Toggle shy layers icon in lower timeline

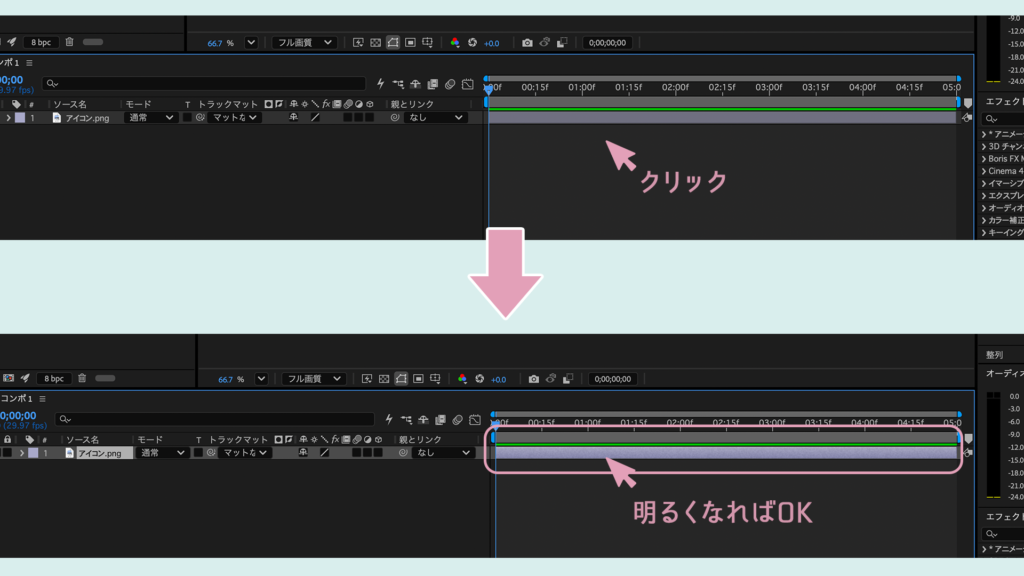423,419
